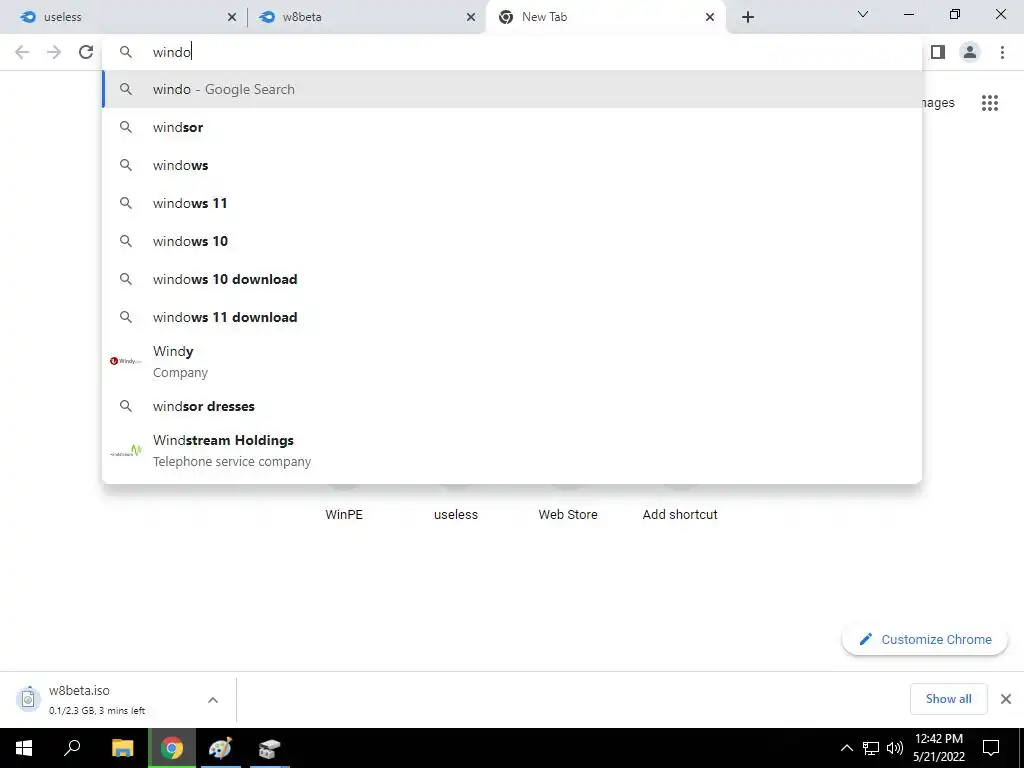
Task: Open the profile avatar menu
Action: coord(970,52)
